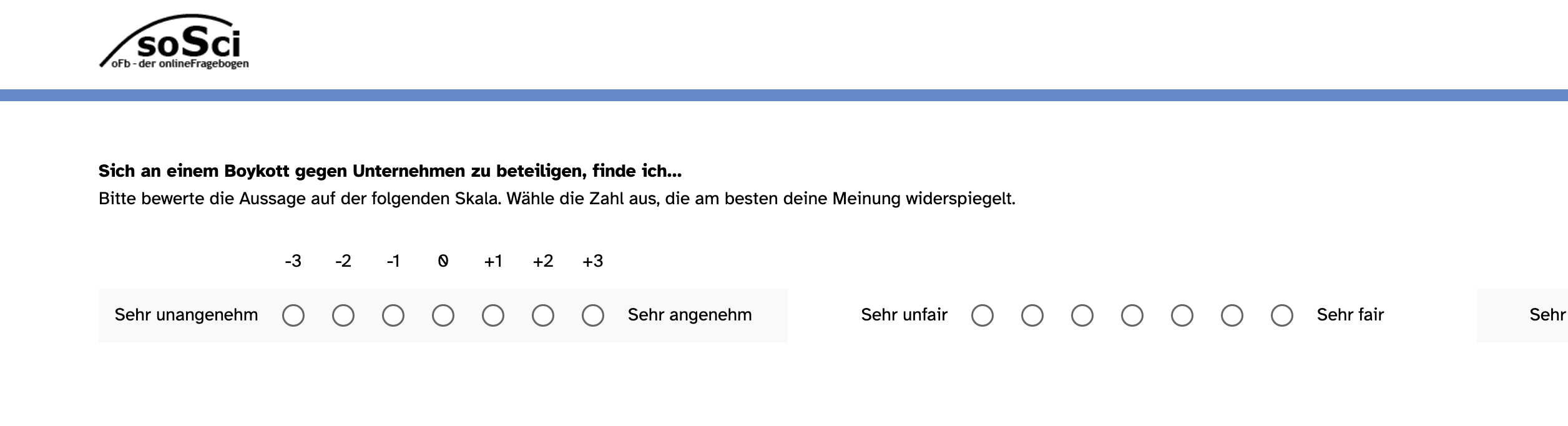
Task: Select second radio in unfair–fair scale
Action: [1032, 315]
